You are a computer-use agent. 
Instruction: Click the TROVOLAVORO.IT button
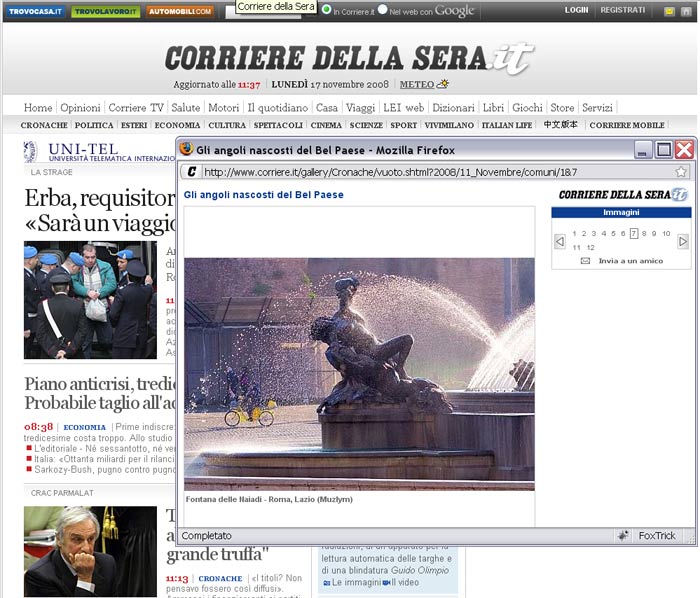(106, 12)
